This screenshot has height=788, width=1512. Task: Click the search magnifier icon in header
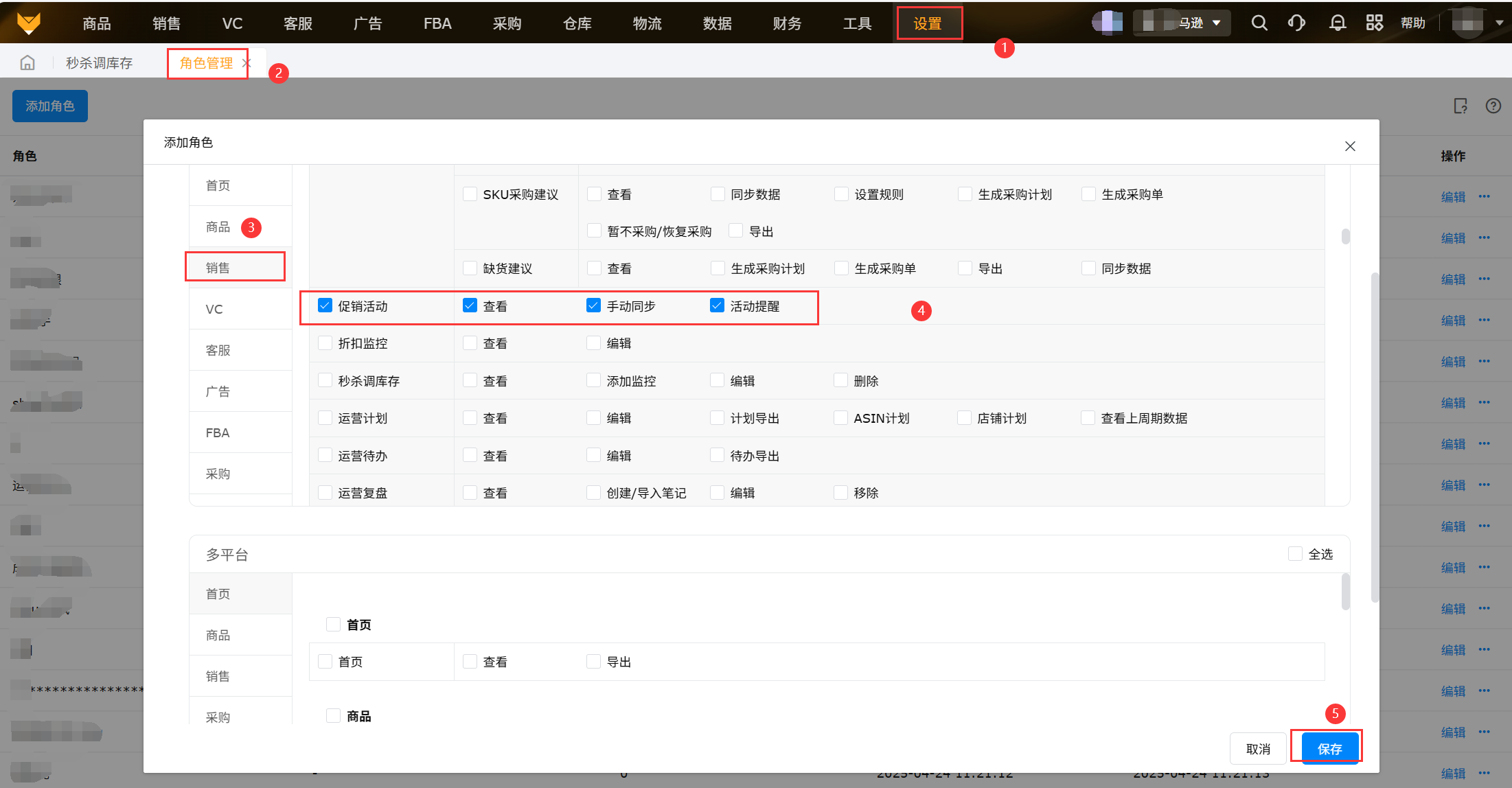1259,23
